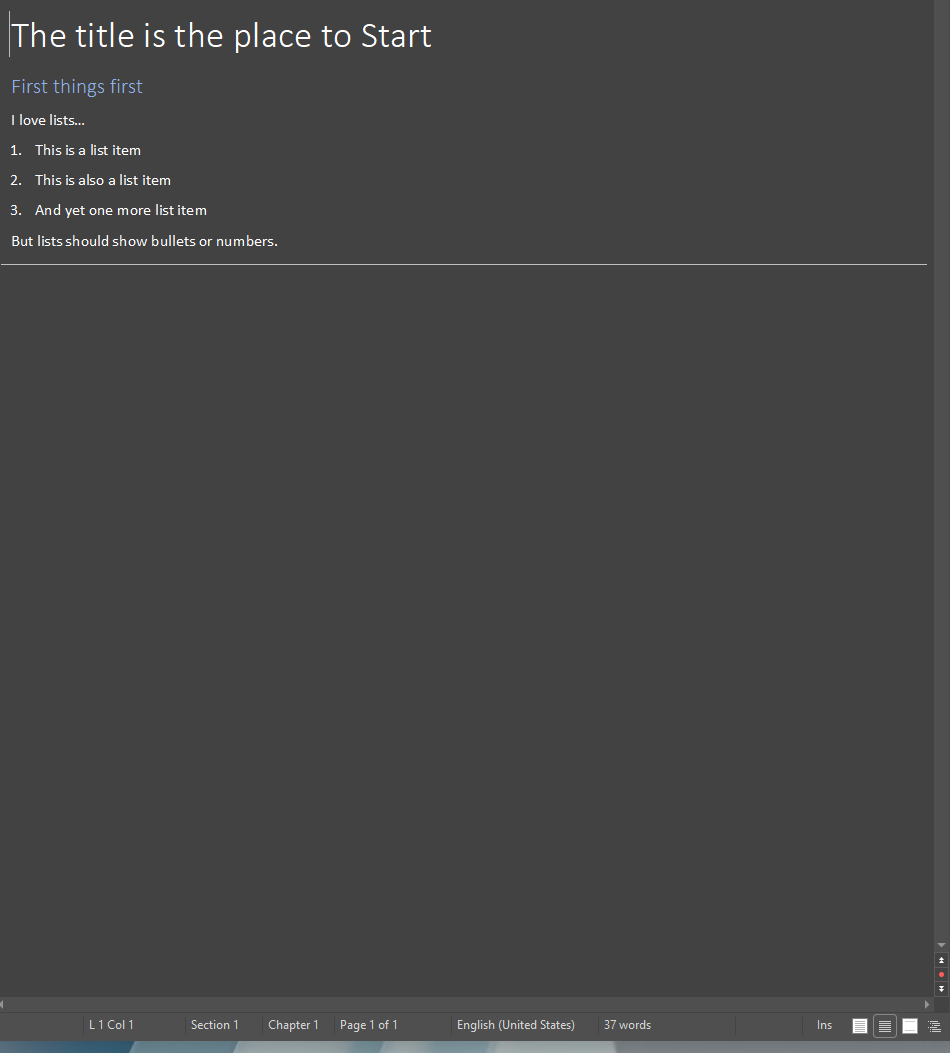Open language setting English (United States)
Screen dimensions: 950x1053
[x=516, y=1025]
